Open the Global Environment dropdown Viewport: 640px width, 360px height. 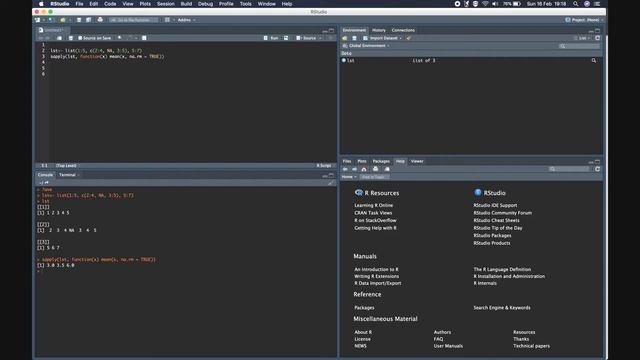pos(367,45)
